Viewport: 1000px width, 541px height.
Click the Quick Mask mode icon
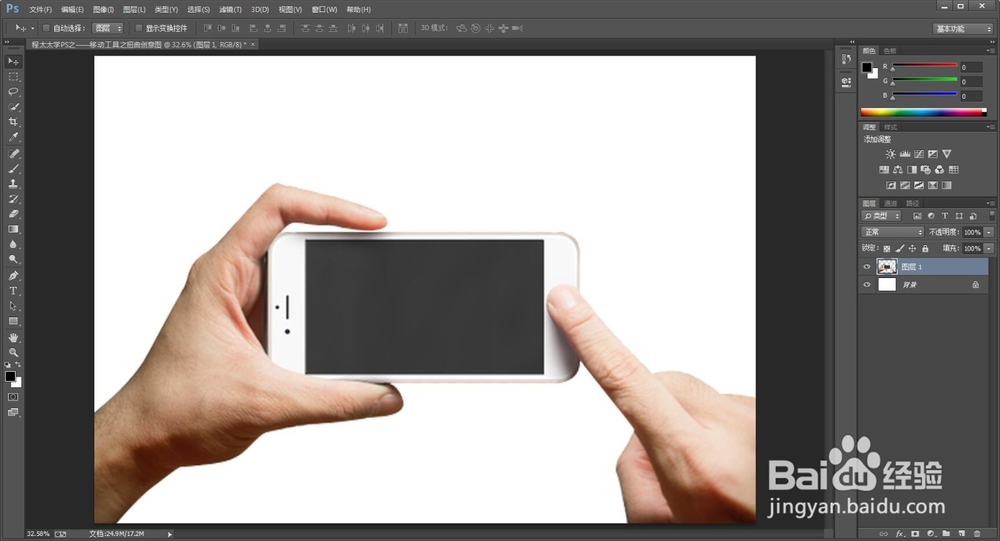tap(13, 397)
